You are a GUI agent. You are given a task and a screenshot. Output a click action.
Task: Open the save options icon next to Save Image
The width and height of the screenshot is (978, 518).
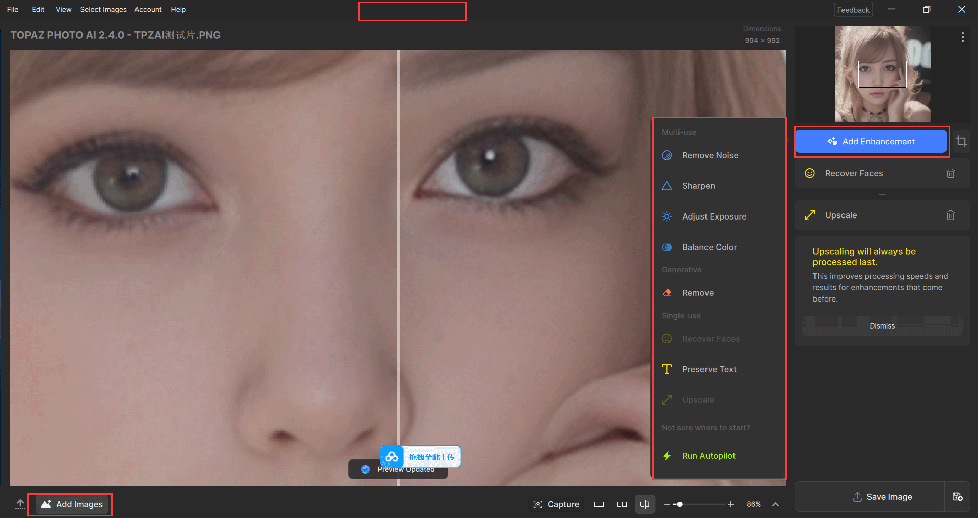coord(958,497)
